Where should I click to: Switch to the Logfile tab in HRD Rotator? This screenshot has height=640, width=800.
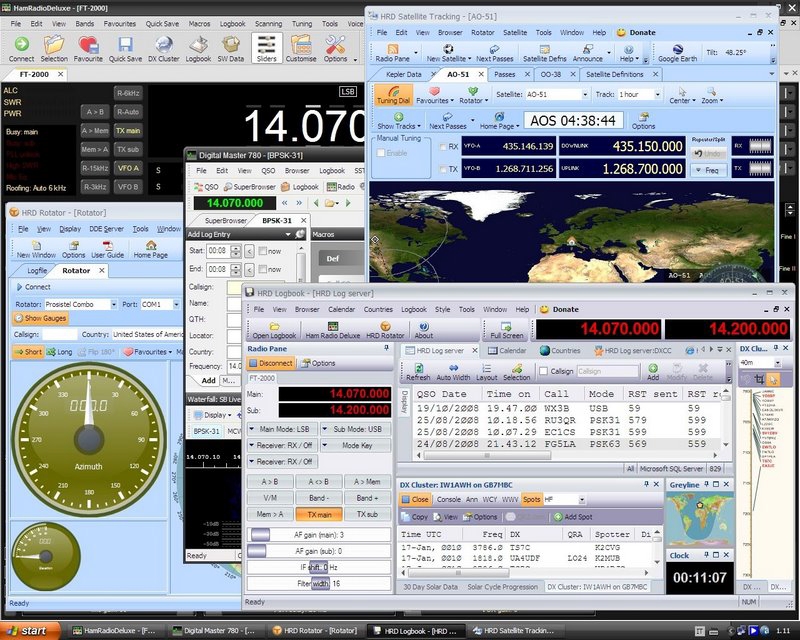[x=37, y=270]
